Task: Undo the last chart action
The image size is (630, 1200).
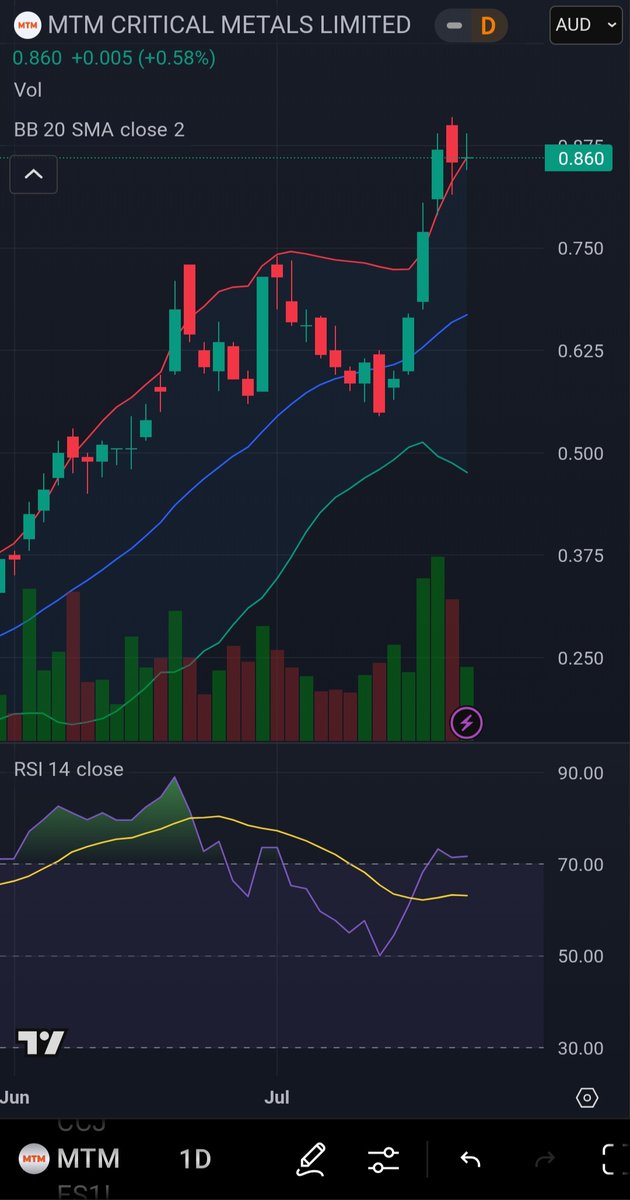Action: [x=470, y=1160]
